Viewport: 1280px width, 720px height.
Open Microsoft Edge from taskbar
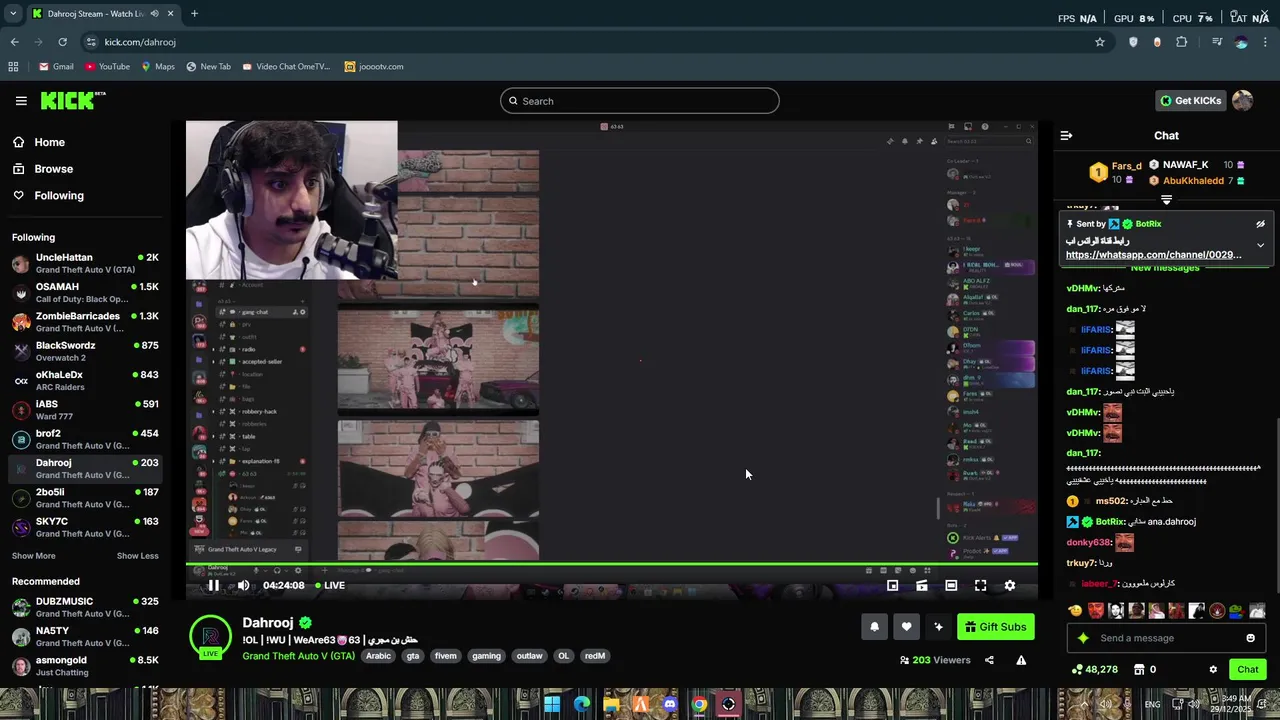[x=582, y=704]
